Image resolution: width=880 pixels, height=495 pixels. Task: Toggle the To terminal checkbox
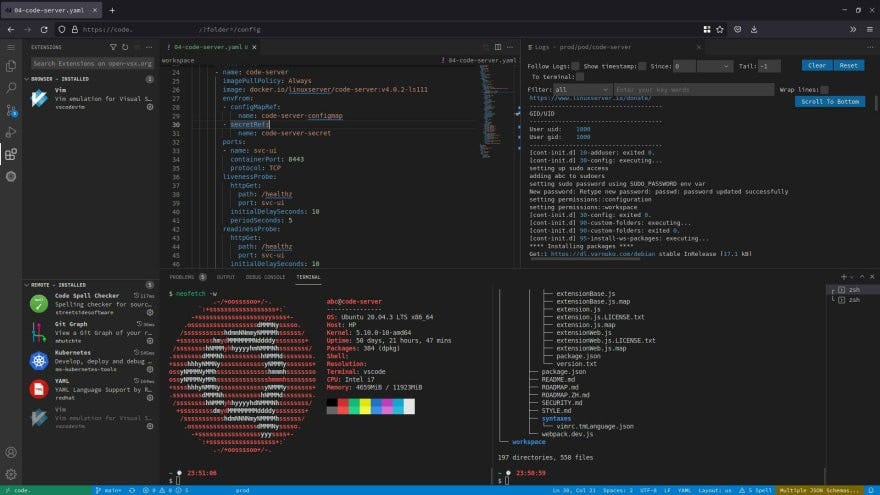580,77
